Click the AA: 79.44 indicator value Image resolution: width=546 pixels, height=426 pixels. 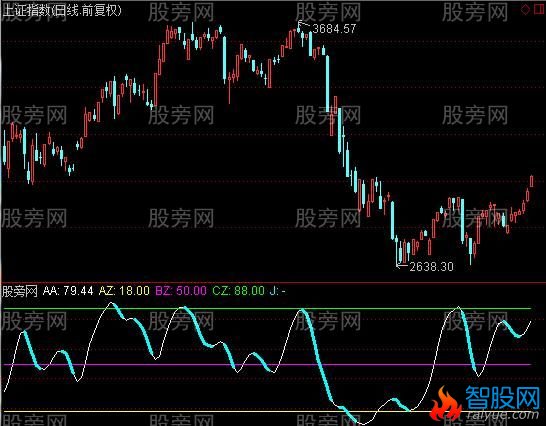pos(68,291)
